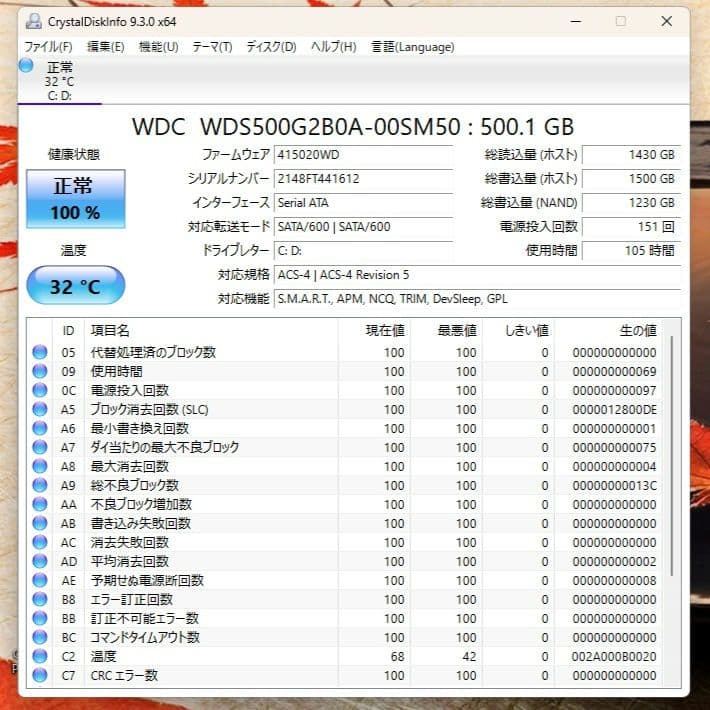The image size is (710, 710).
Task: Click the blue disk status orb near 正常
Action: pyautogui.click(x=26, y=65)
